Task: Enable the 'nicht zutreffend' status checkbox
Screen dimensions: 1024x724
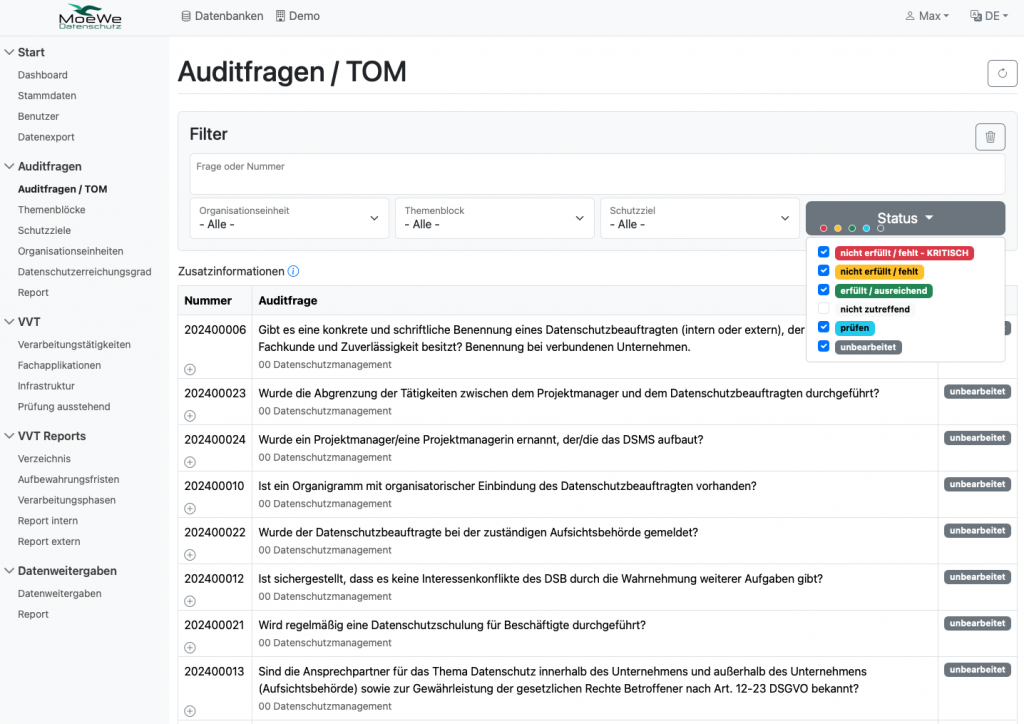Action: (823, 310)
